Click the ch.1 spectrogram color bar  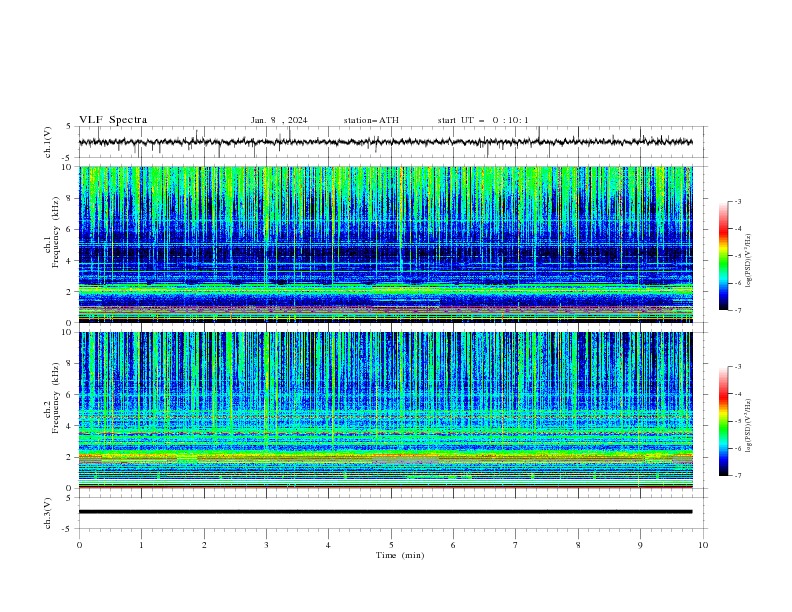pos(723,256)
